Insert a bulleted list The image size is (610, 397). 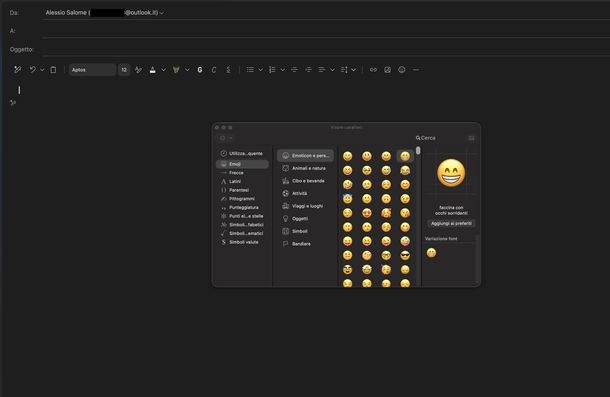pyautogui.click(x=250, y=70)
